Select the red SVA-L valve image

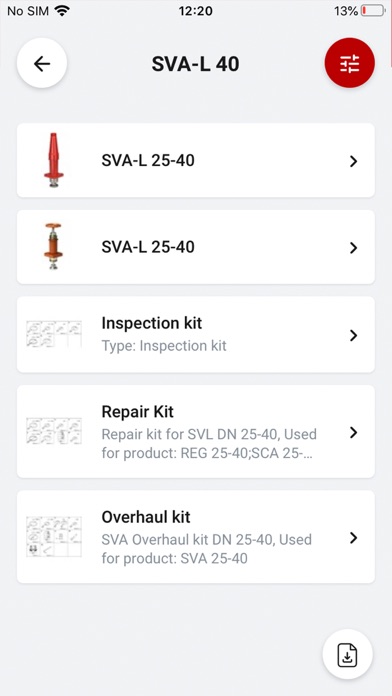click(53, 160)
